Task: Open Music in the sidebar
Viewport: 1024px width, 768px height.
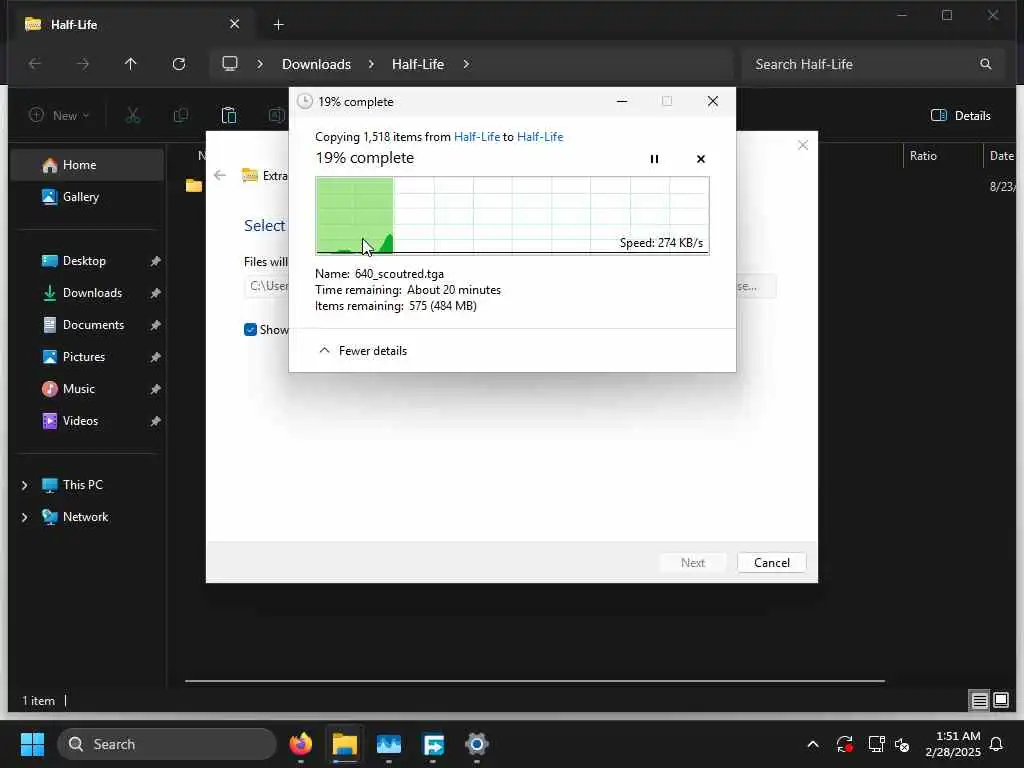Action: pos(87,389)
